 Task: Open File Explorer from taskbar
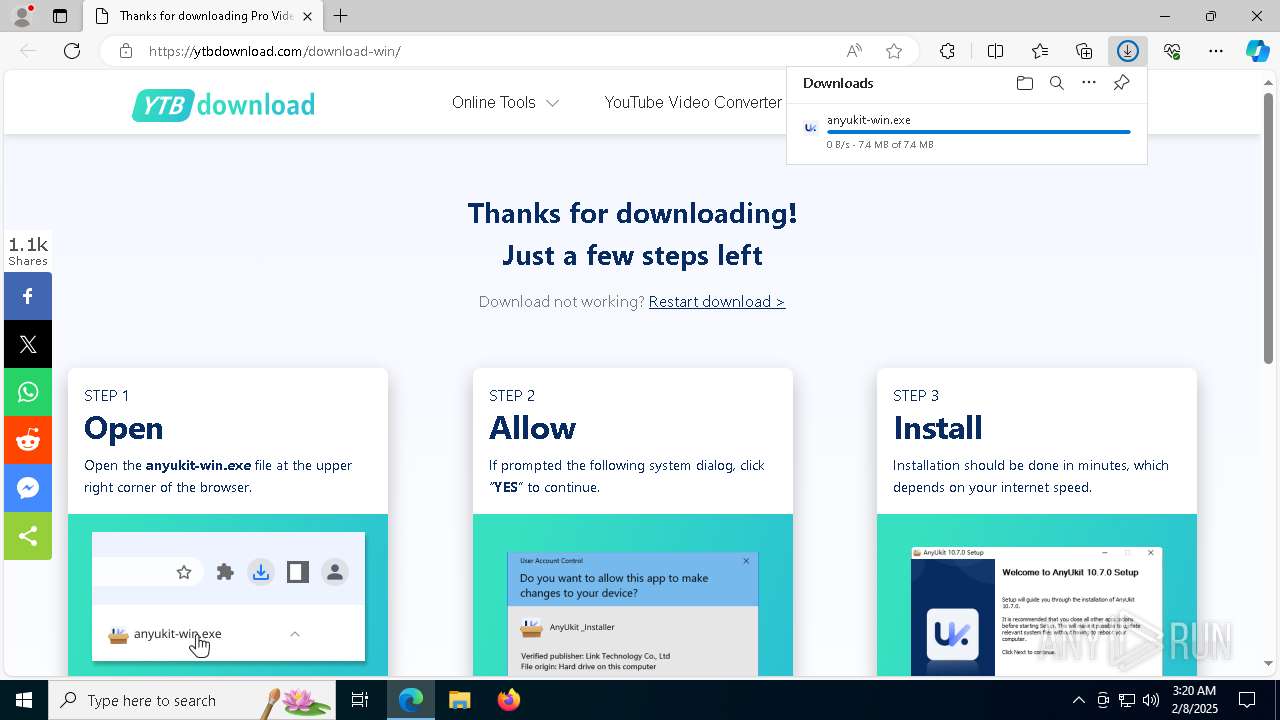point(459,700)
